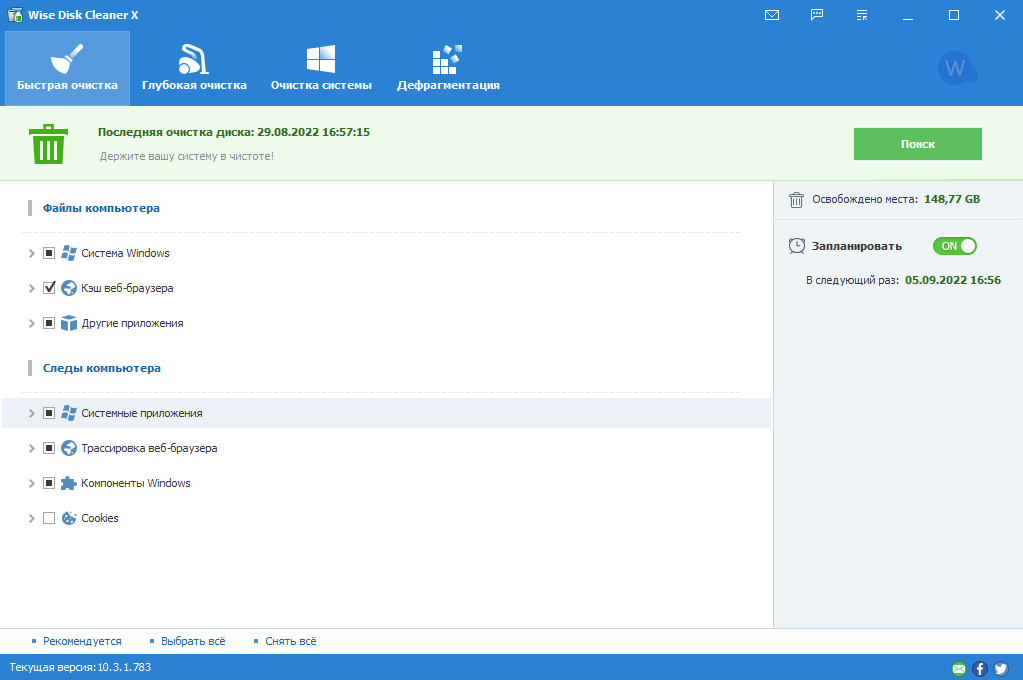The height and width of the screenshot is (680, 1023).
Task: Click the Последняя очистка диска date text
Action: point(234,132)
